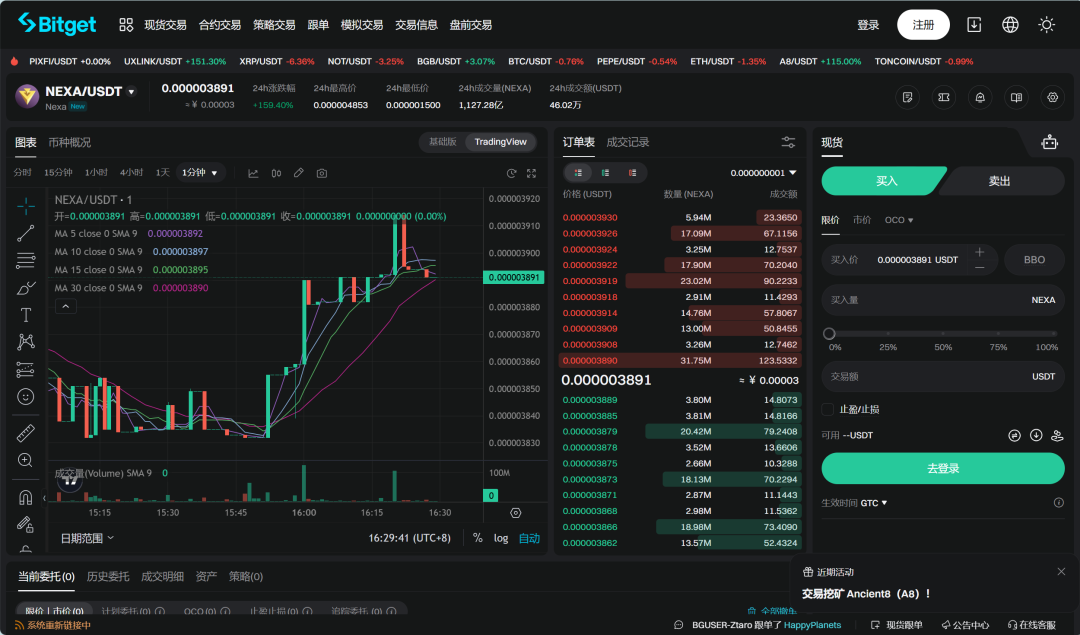Viewport: 1080px width, 635px height.
Task: Switch to order history tab
Action: point(108,576)
